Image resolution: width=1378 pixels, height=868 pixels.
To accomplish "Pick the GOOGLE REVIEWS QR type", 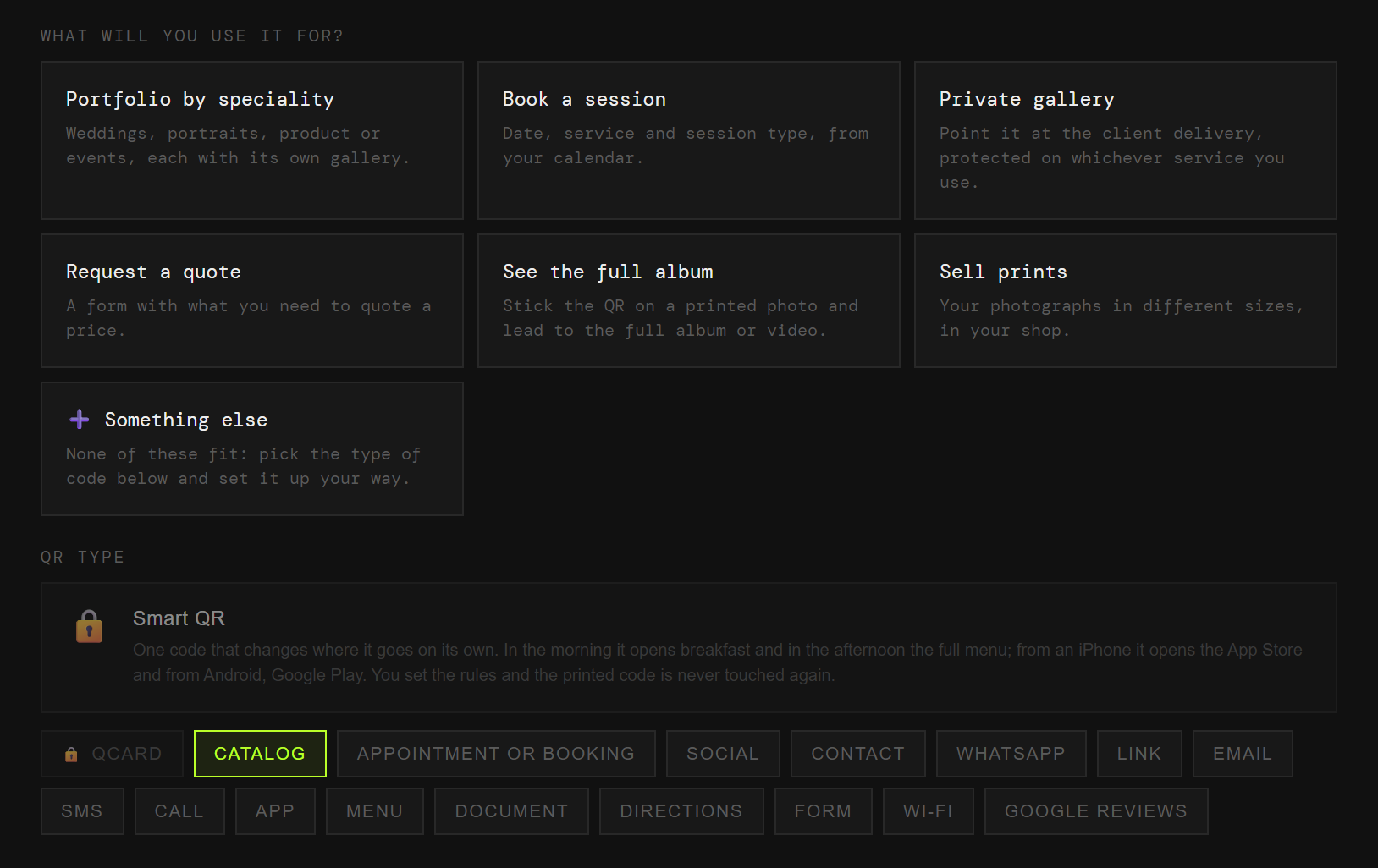I will click(1096, 811).
